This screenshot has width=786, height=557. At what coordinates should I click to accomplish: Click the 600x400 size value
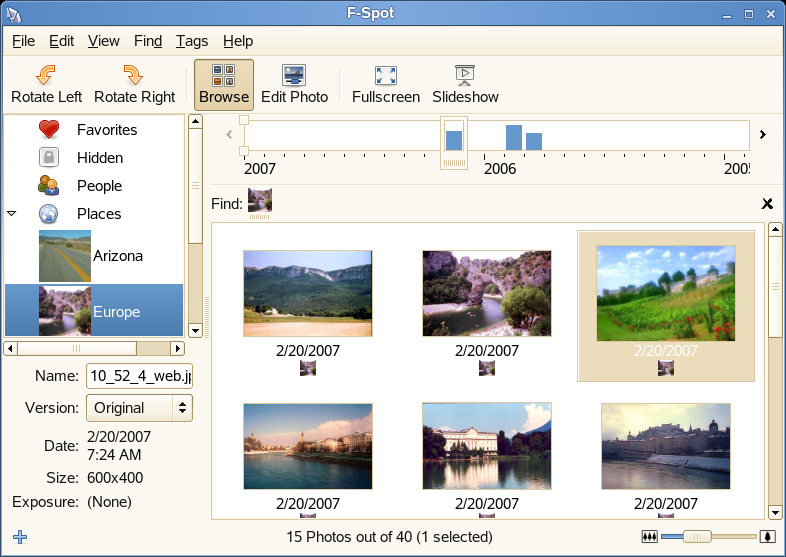pyautogui.click(x=115, y=478)
